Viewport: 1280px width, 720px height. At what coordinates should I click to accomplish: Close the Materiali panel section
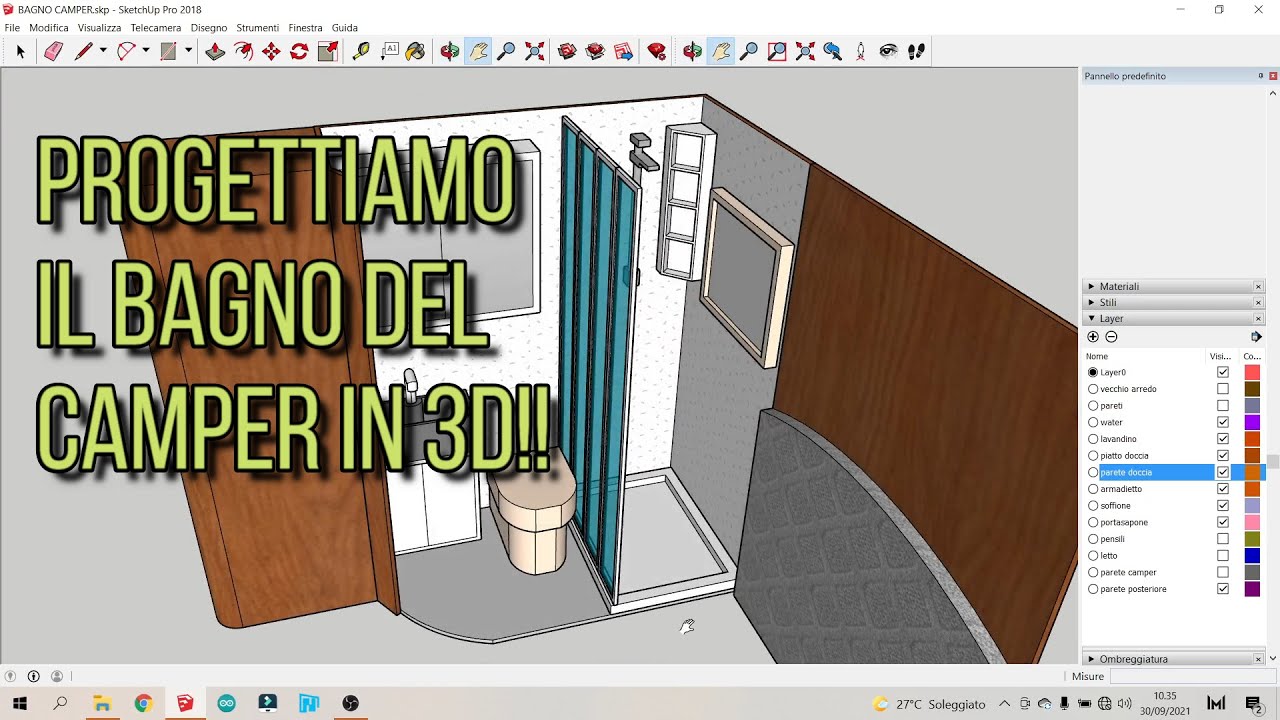pos(1258,287)
